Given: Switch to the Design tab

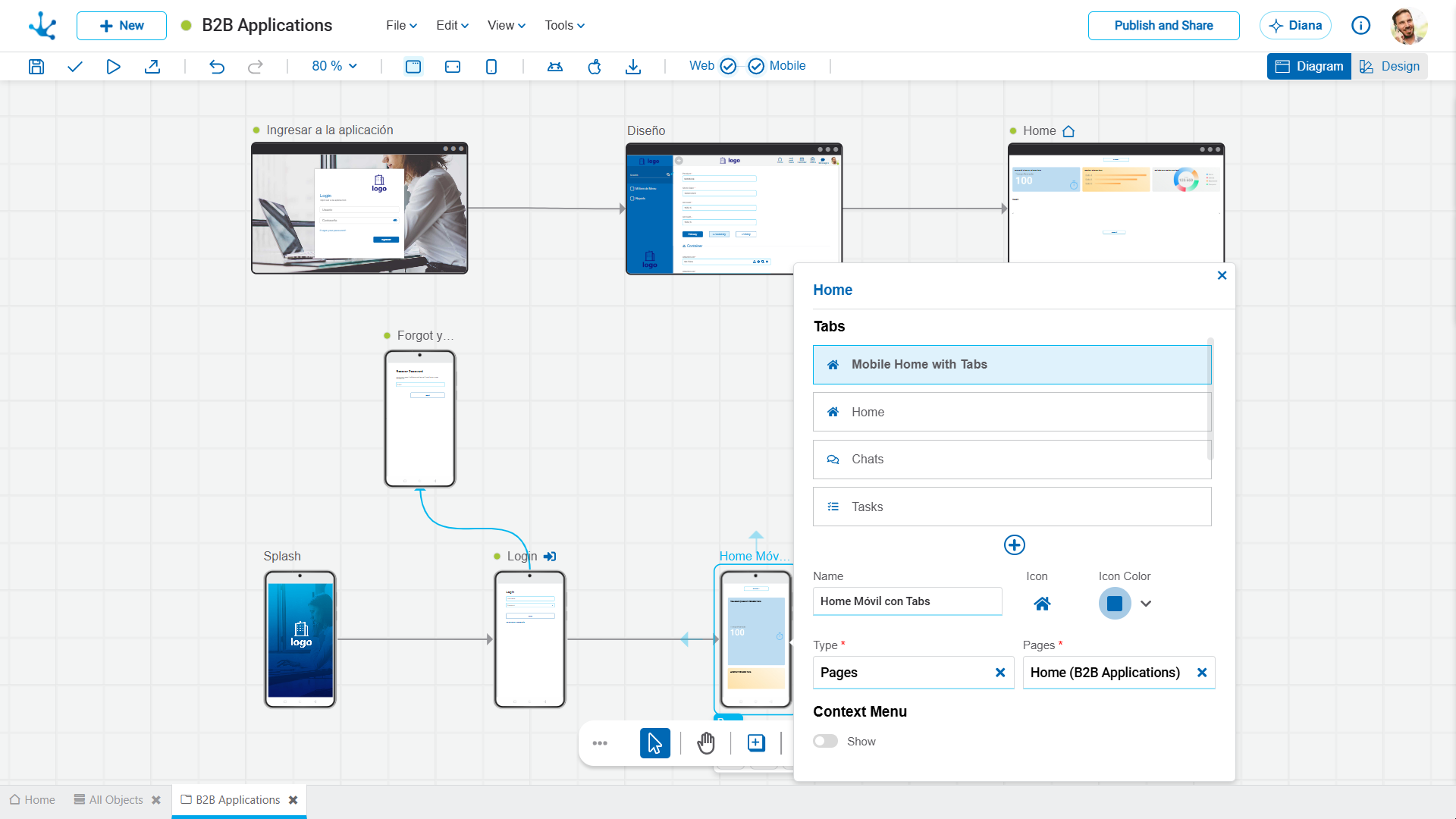Looking at the screenshot, I should click(1389, 66).
